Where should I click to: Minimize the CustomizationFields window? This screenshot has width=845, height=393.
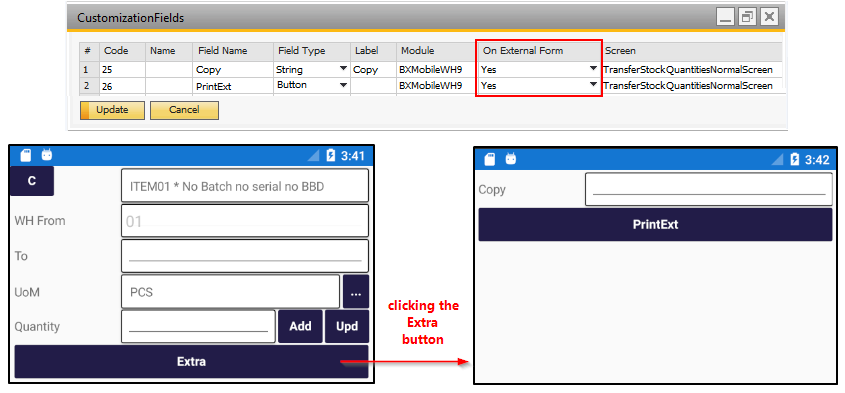(725, 17)
